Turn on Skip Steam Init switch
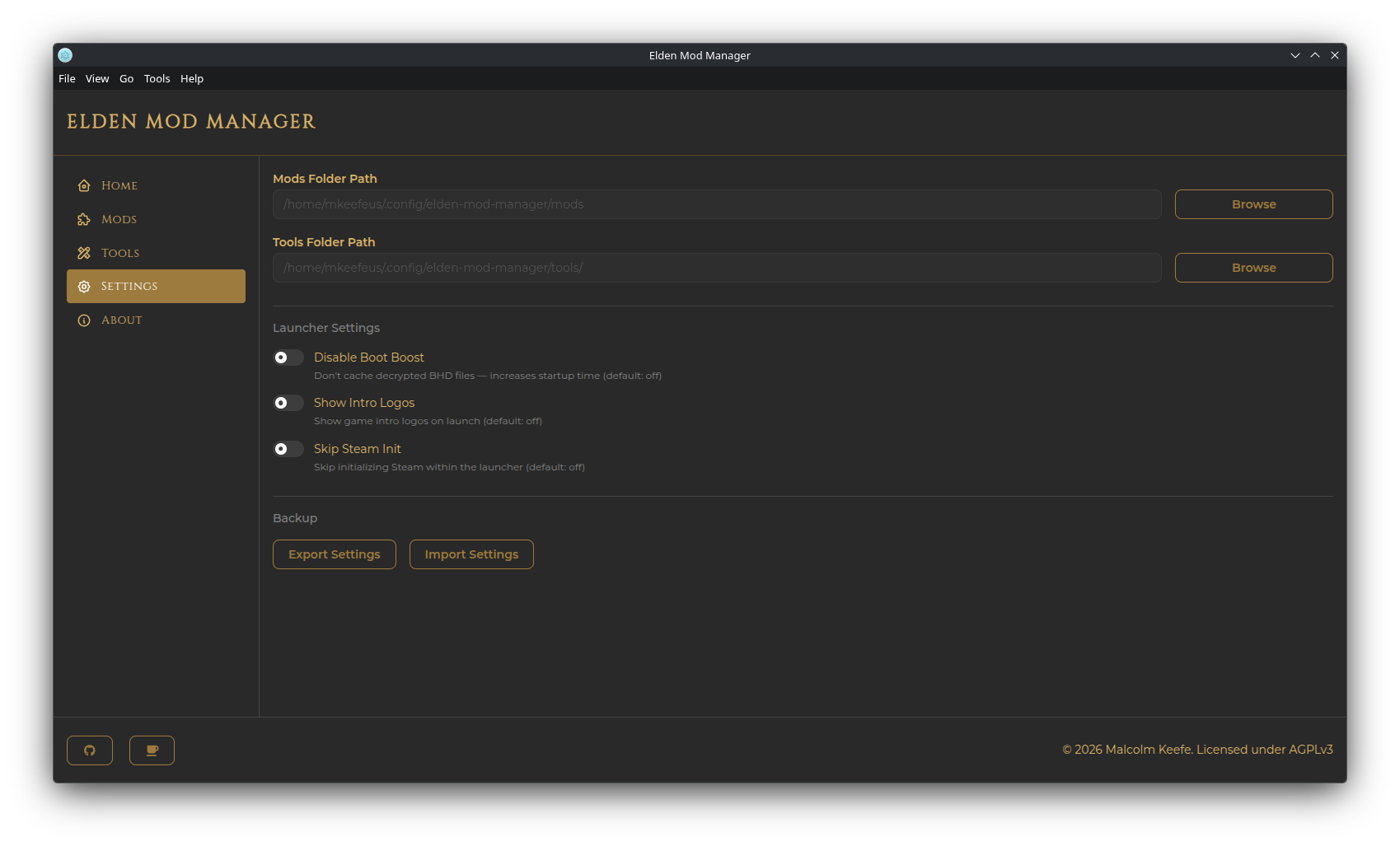 pos(288,449)
